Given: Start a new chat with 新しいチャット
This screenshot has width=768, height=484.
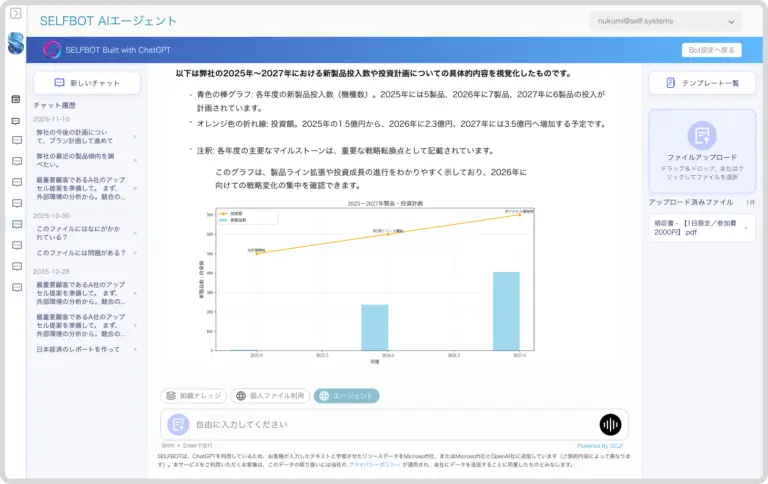Looking at the screenshot, I should point(87,83).
